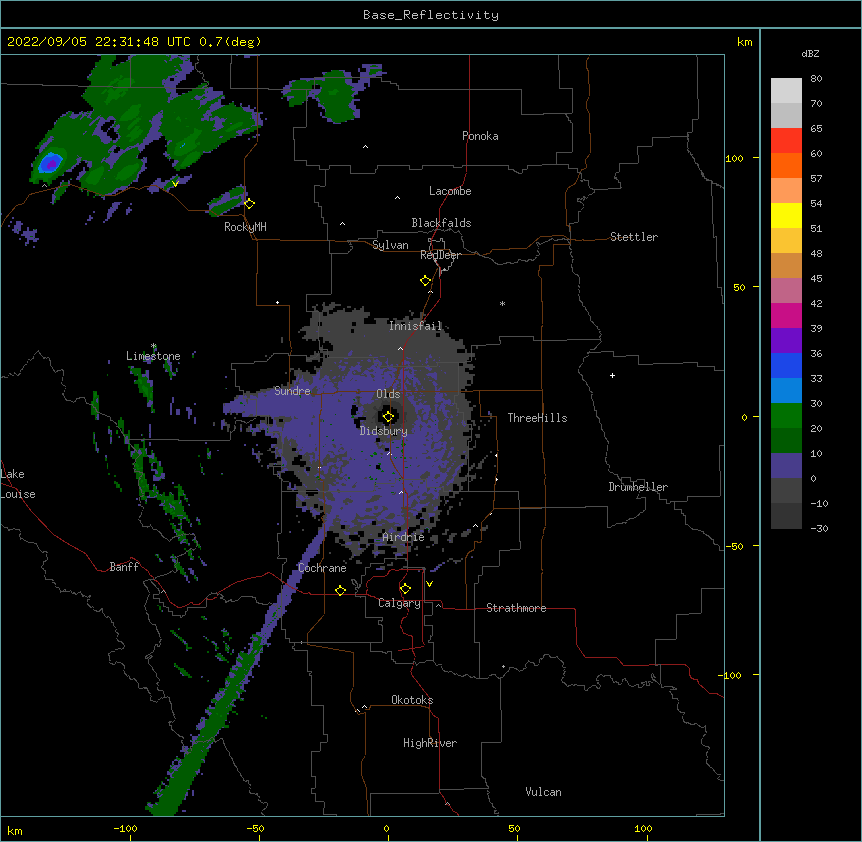Select the magenta legend swatch below 42
Viewport: 862px width, 842px height.
coord(786,315)
